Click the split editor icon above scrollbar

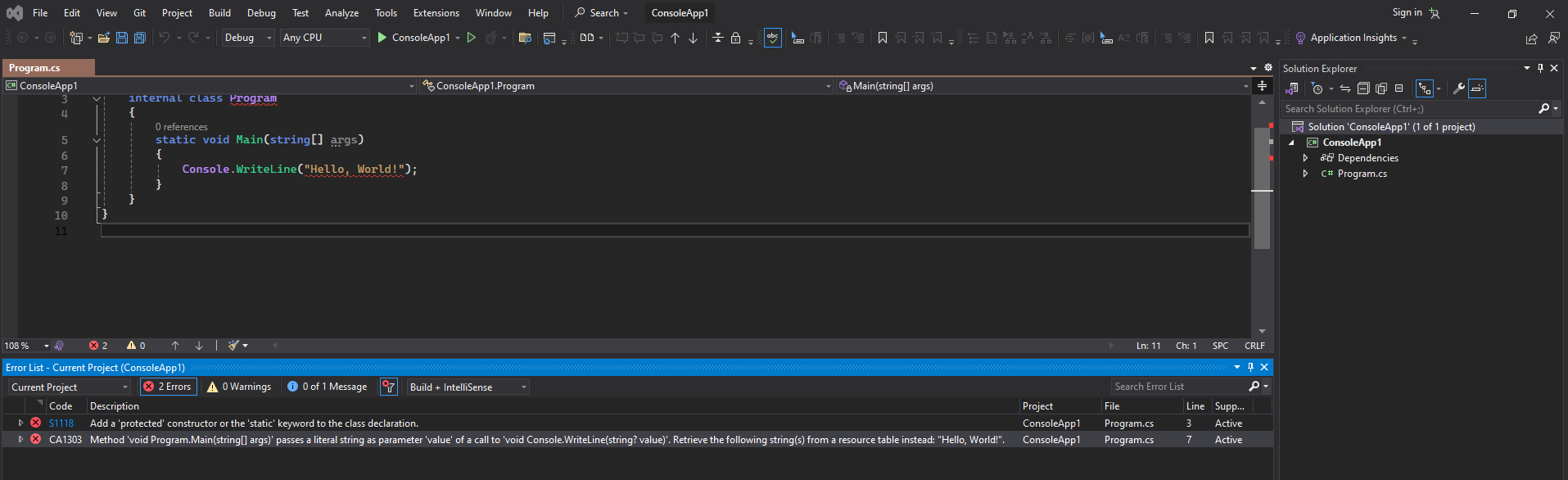1262,85
